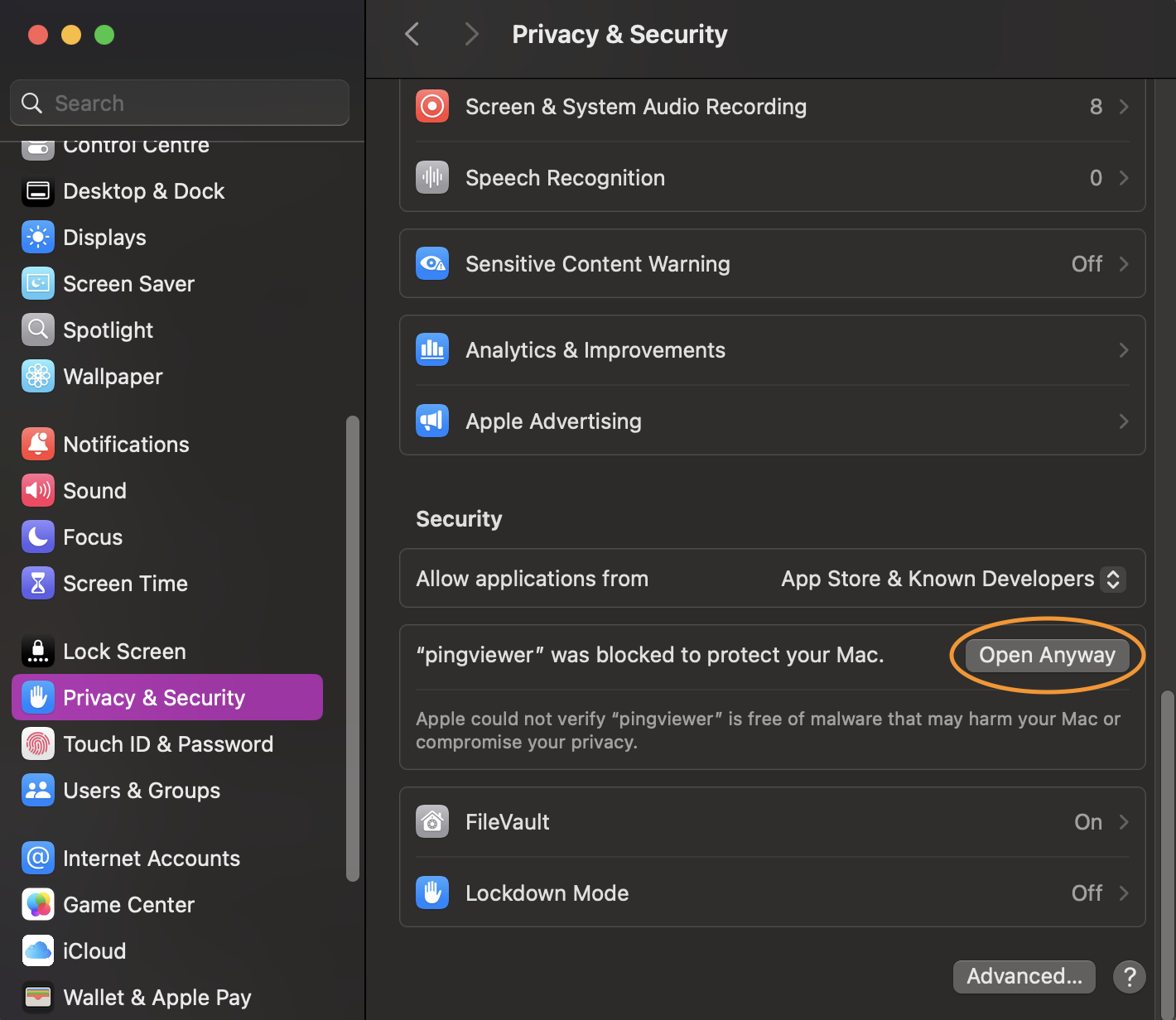Click the sidebar vertical scrollbar
Image resolution: width=1176 pixels, height=1020 pixels.
tap(353, 648)
